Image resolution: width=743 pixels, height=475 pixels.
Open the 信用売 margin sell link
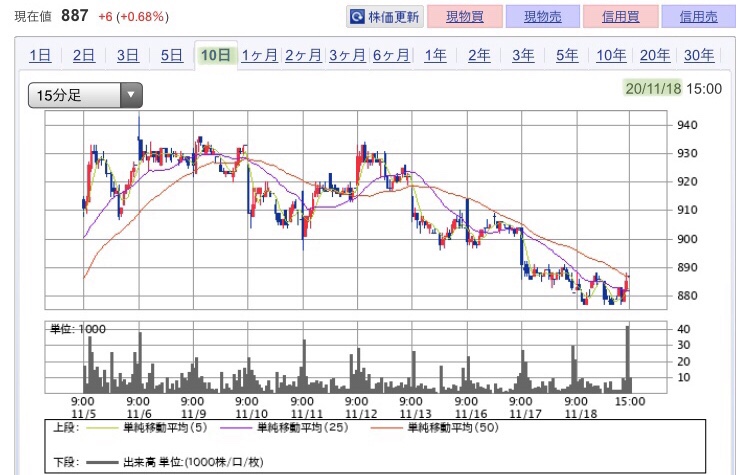coord(698,17)
